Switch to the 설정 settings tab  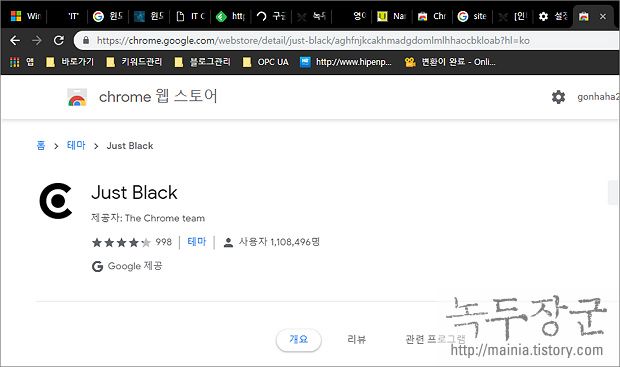[x=553, y=16]
